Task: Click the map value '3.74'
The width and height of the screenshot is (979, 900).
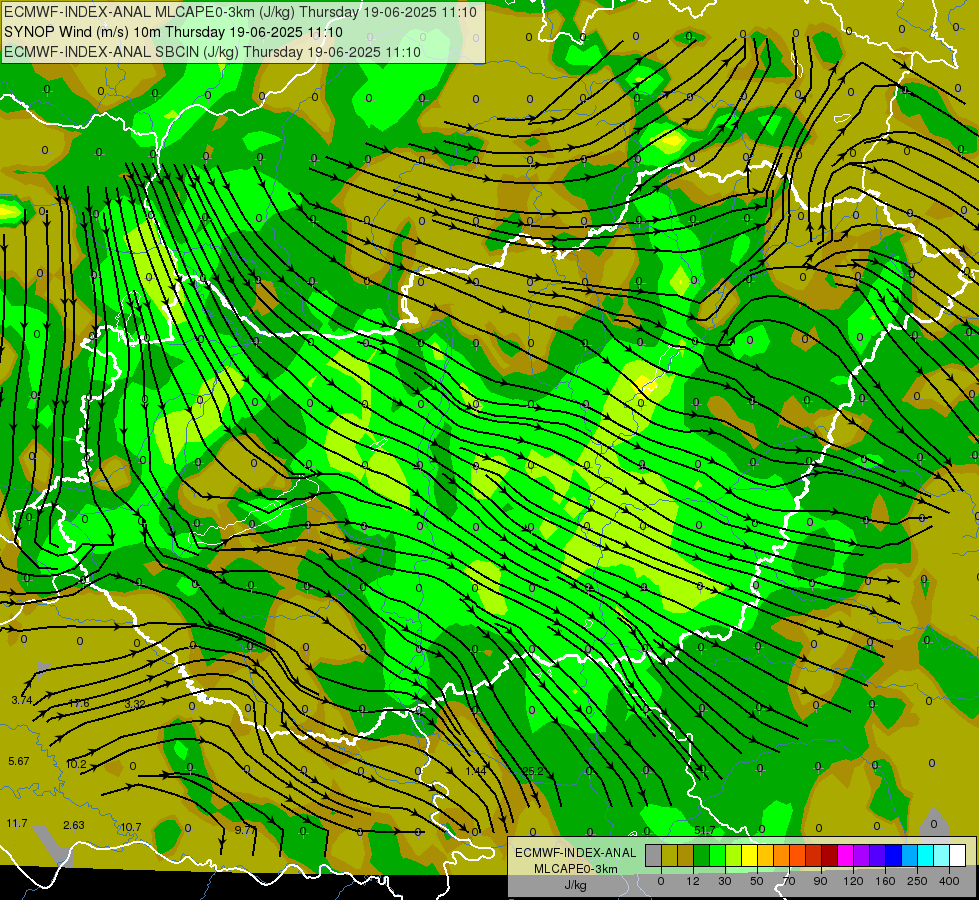Action: click(22, 701)
